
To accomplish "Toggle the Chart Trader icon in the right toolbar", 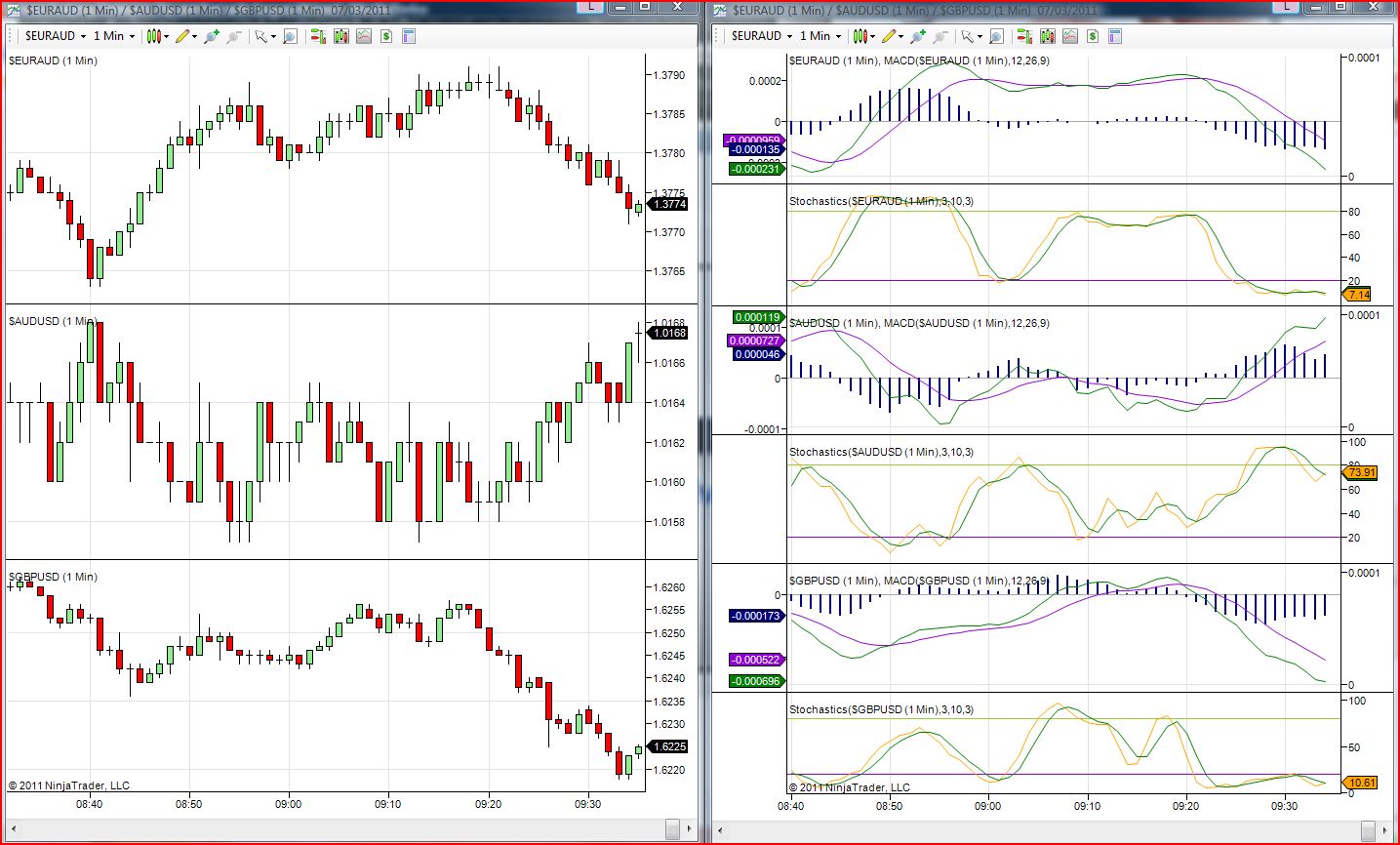I will 1024,36.
